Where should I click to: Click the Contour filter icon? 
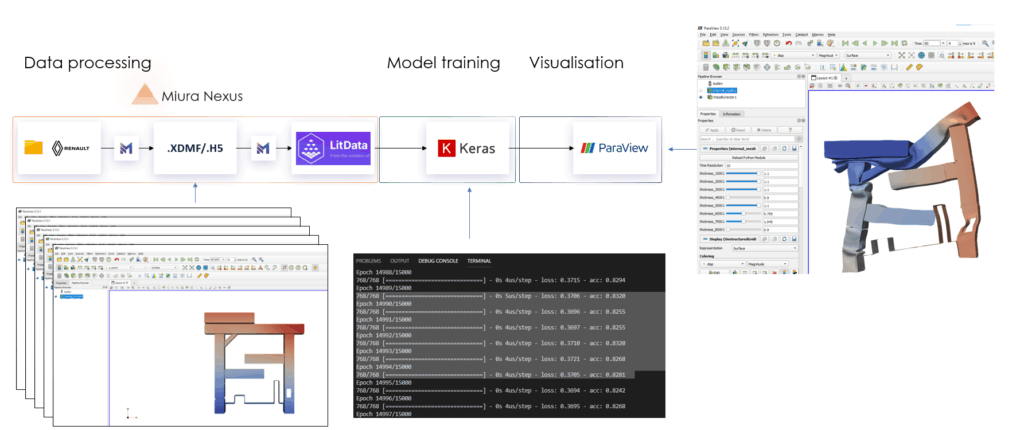coord(716,67)
